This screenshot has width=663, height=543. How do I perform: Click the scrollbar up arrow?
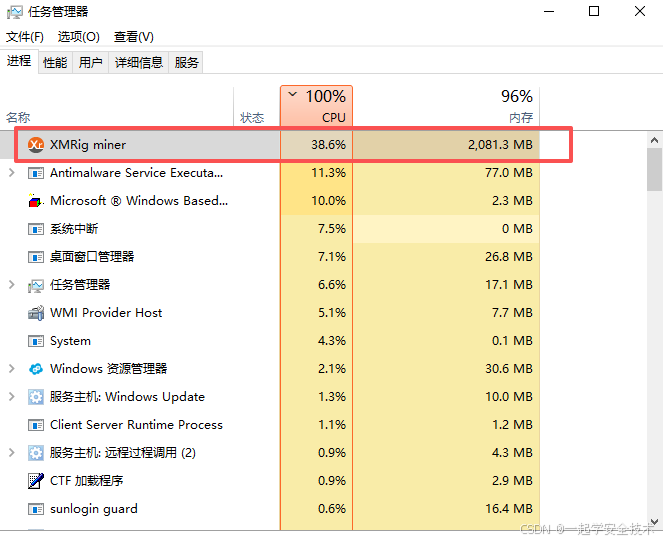point(654,140)
